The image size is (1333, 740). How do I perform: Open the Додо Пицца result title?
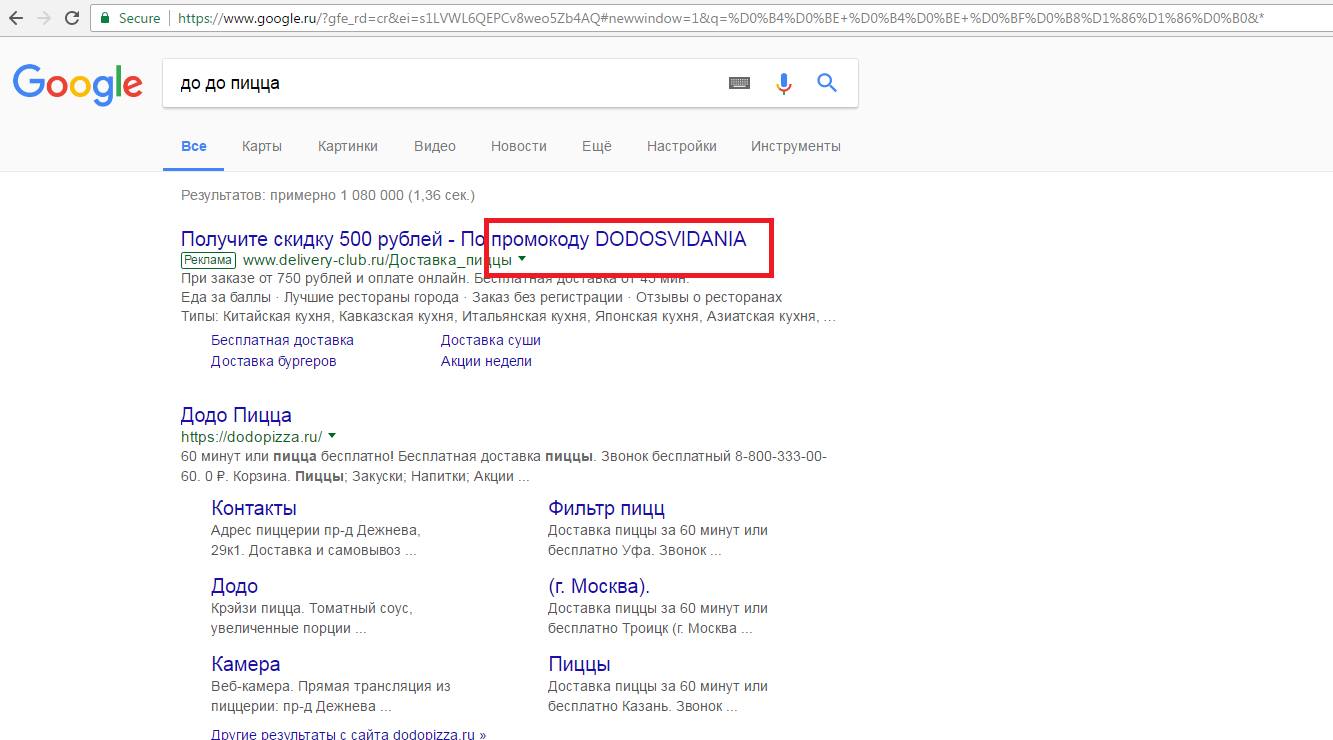coord(236,415)
